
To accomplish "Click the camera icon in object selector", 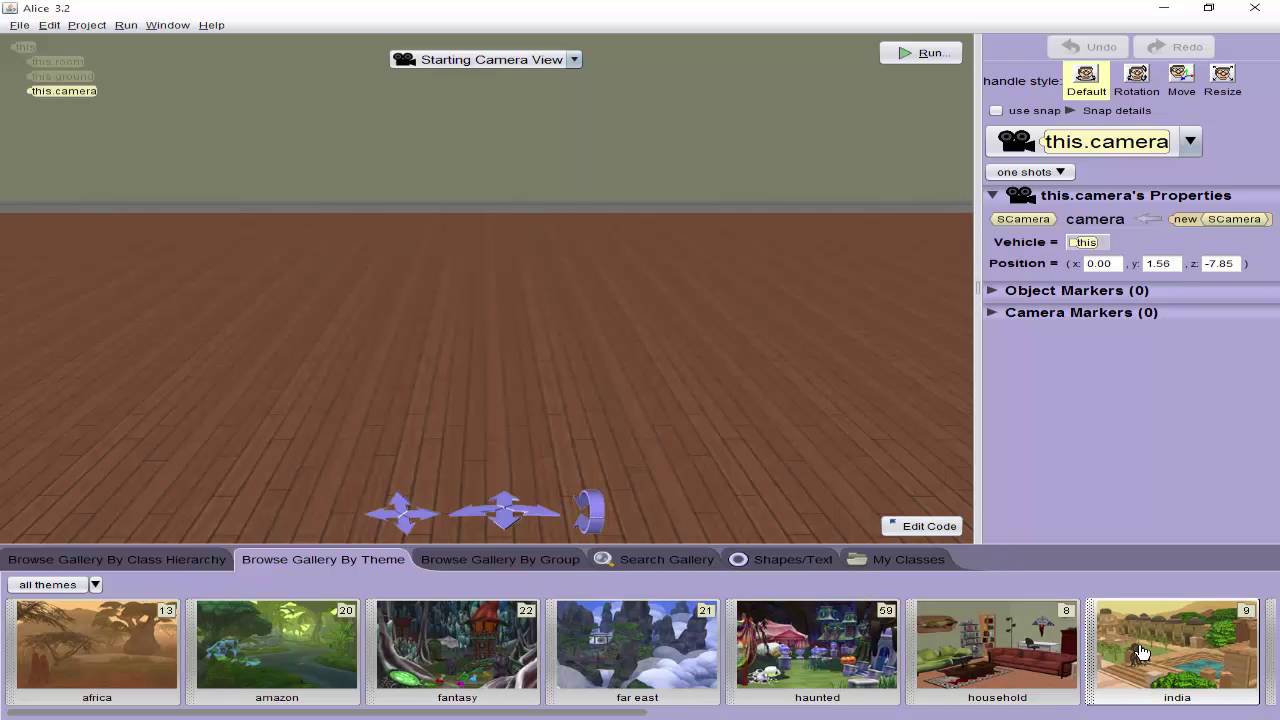I will (x=1016, y=142).
